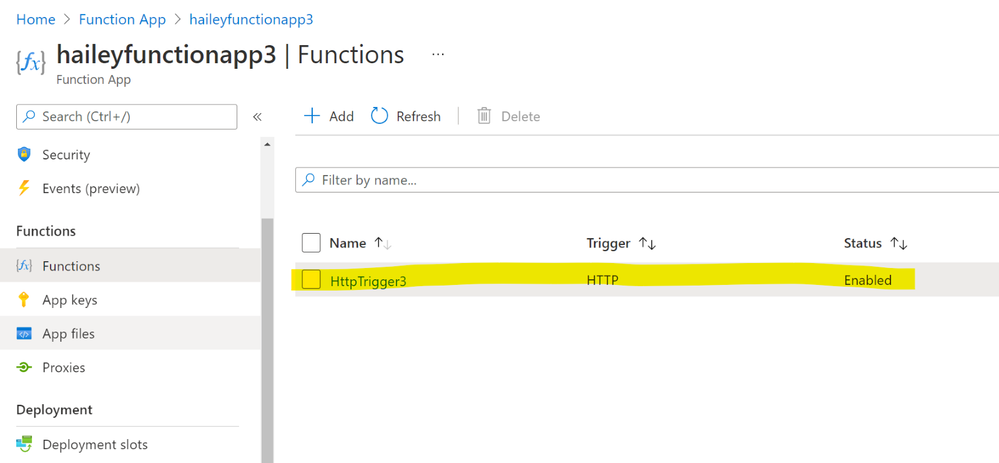Open App keys in sidebar
This screenshot has width=999, height=463.
click(x=130, y=299)
